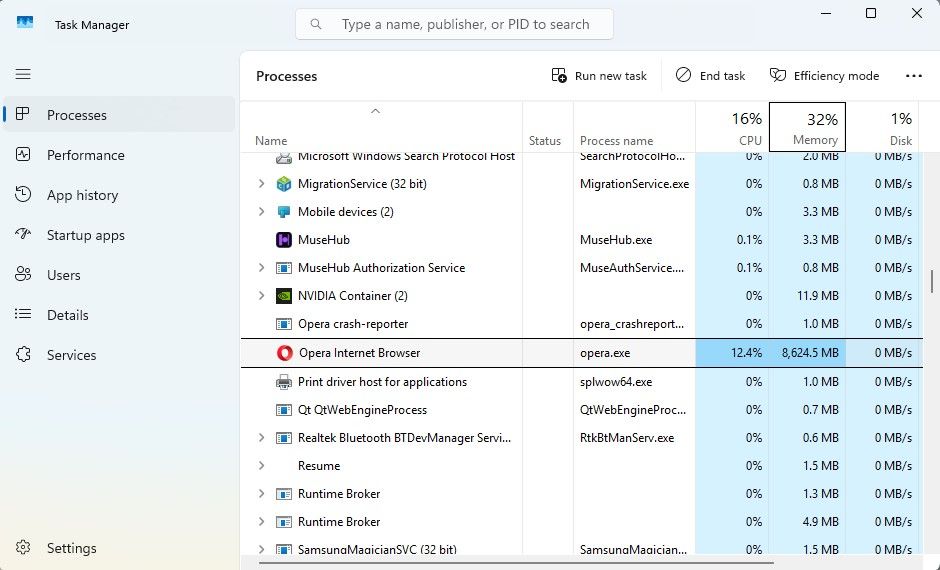Expand the MigrationService (32 bit) row

pos(261,183)
